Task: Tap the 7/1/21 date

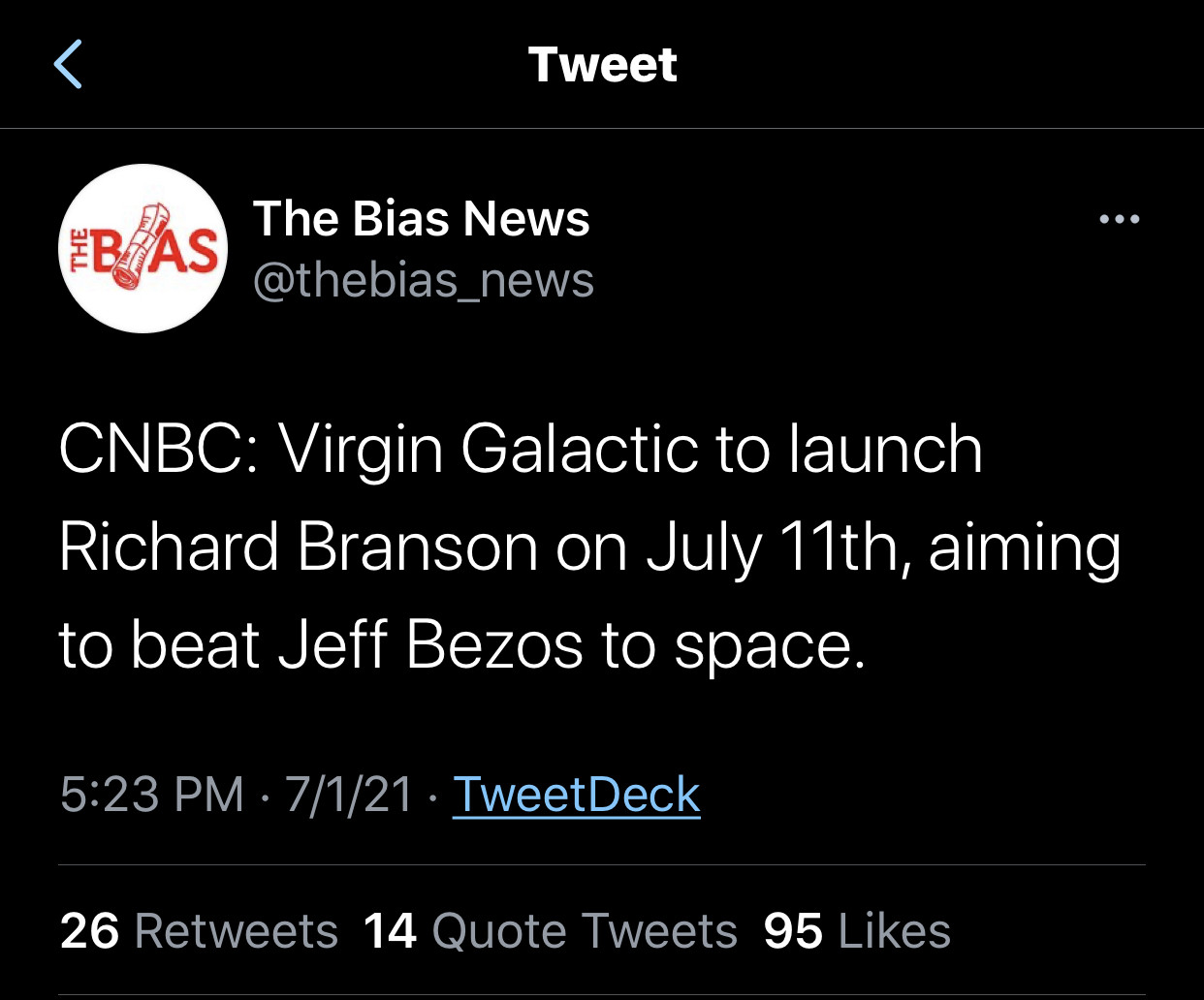Action: click(349, 796)
